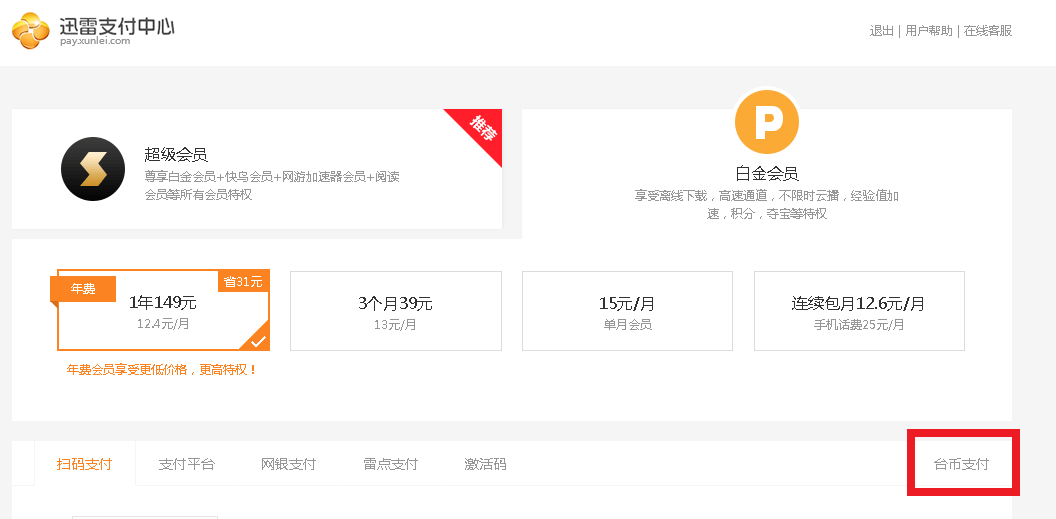This screenshot has width=1056, height=519.
Task: Click the 13元/月 price text
Action: [x=395, y=324]
